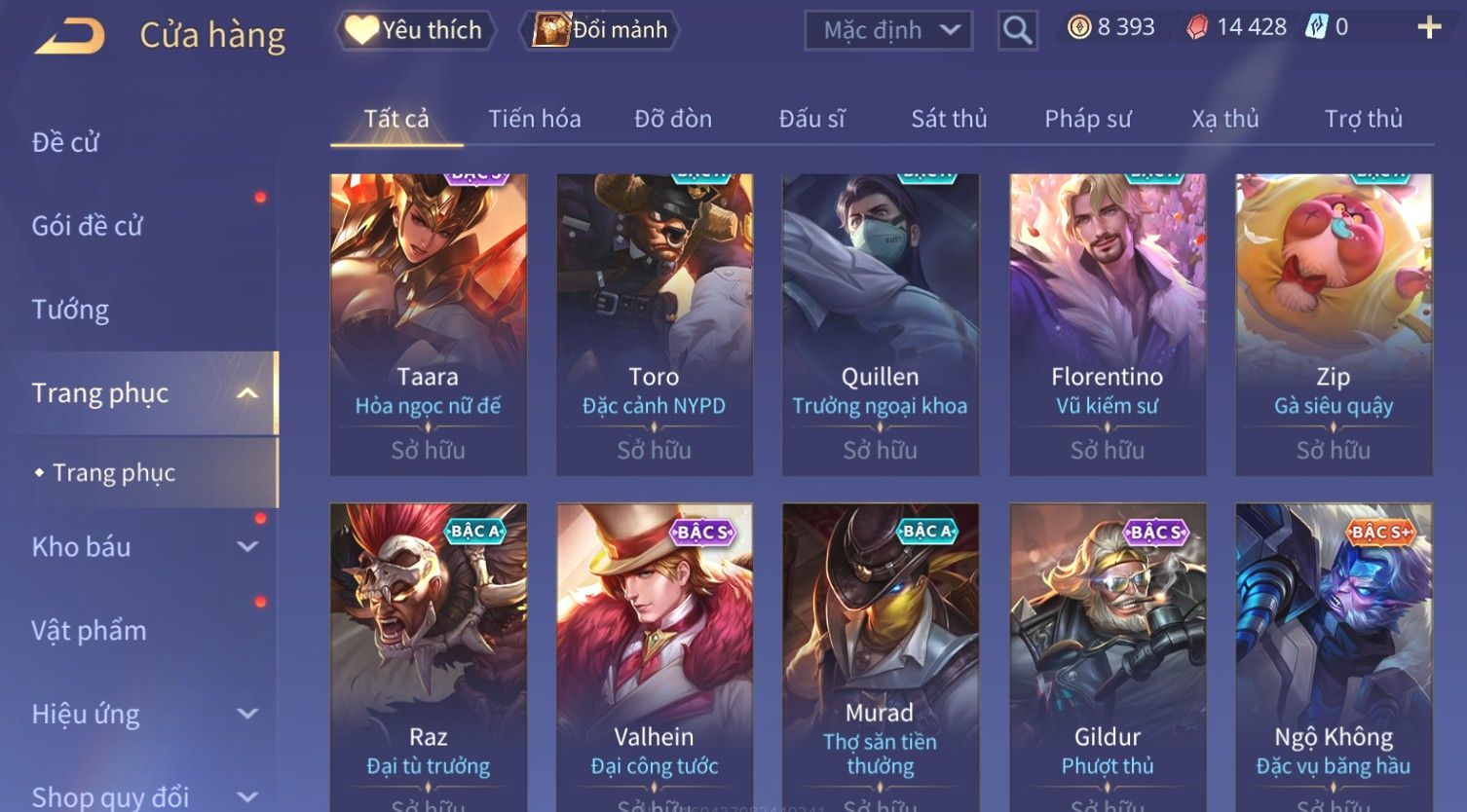
Task: Click the back arrow icon beside Cửa hàng
Action: tap(70, 37)
